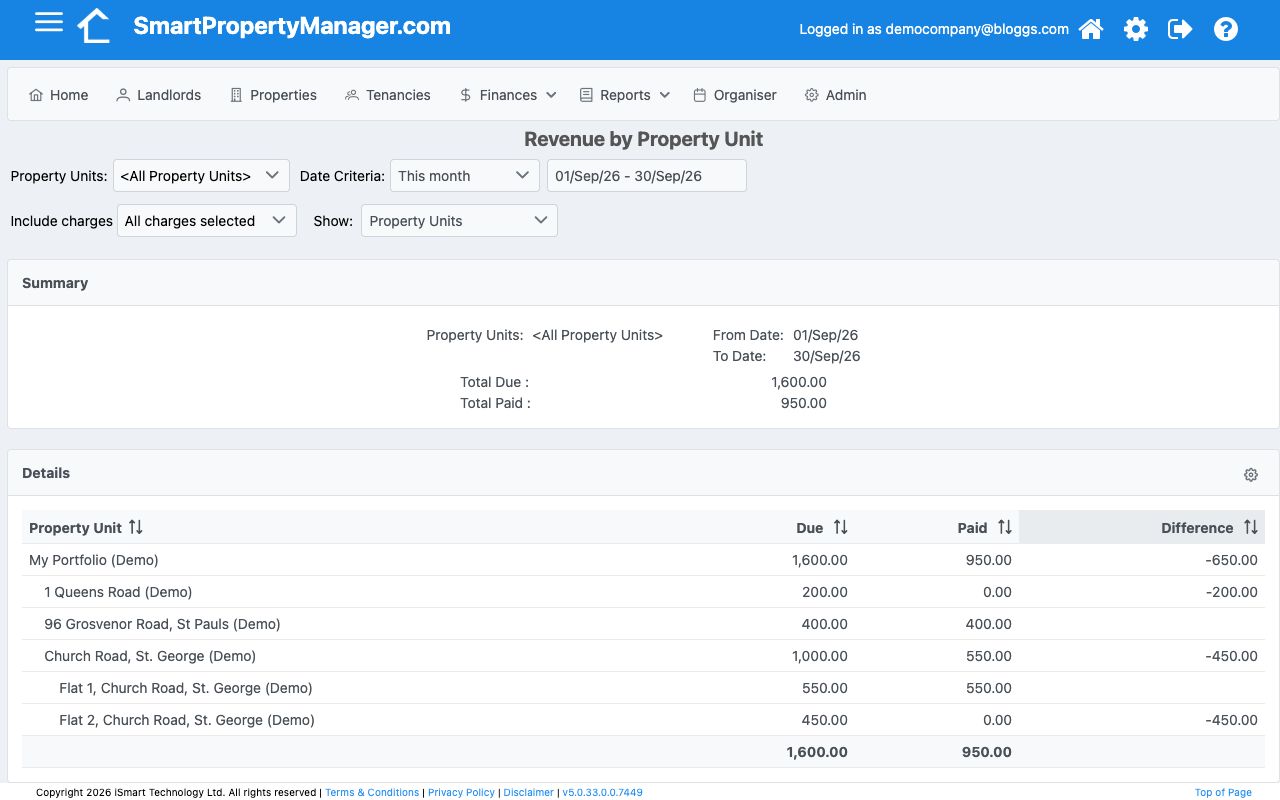Open the Show dropdown

459,221
